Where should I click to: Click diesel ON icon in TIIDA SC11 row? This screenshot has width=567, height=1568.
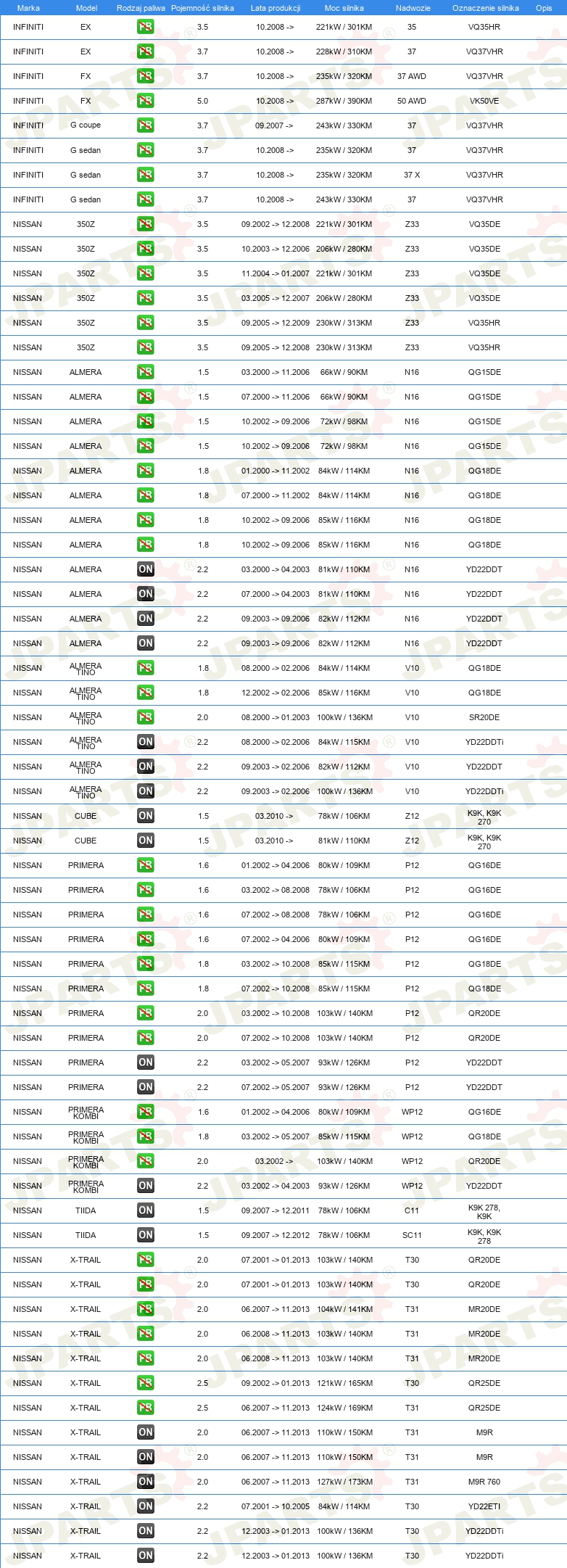pyautogui.click(x=146, y=1235)
